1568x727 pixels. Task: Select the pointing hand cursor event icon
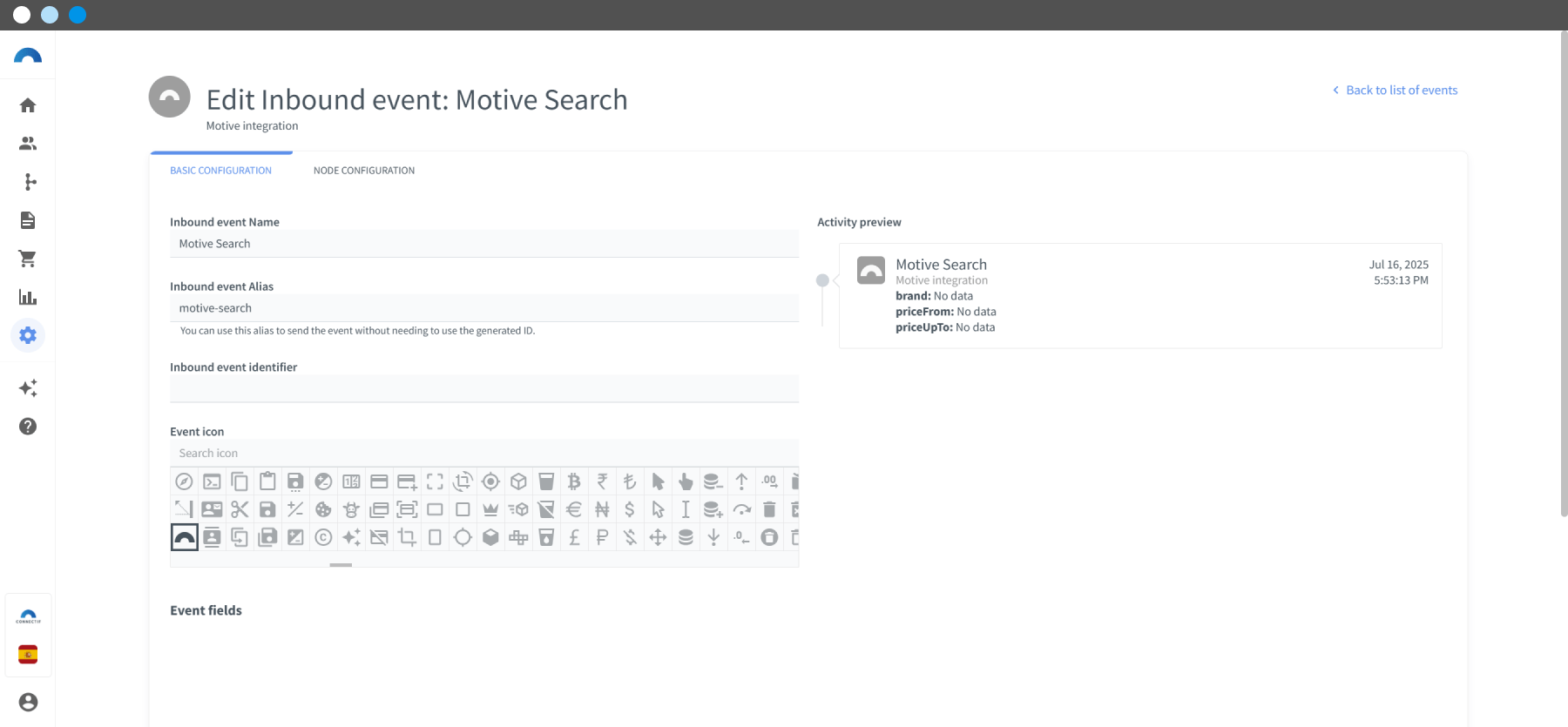686,481
